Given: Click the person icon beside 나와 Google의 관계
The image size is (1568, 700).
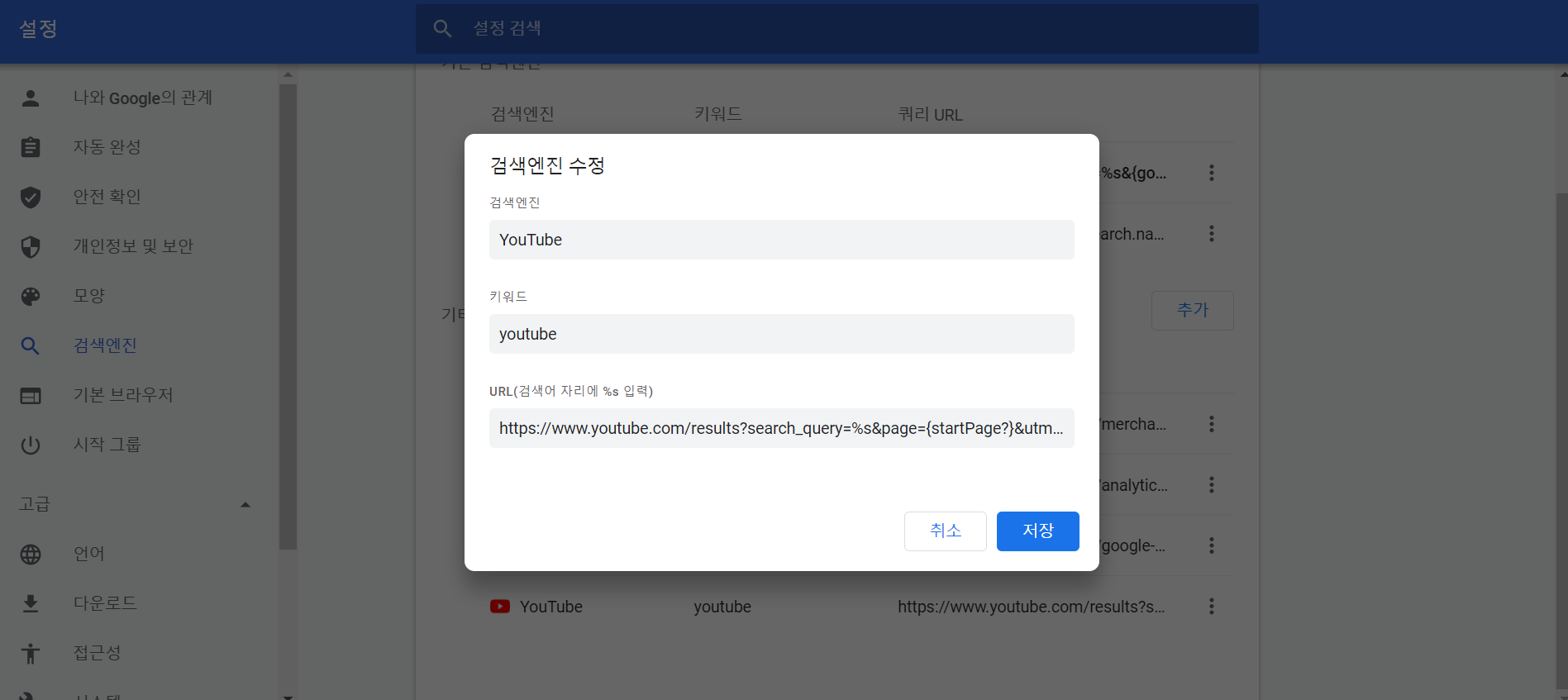Looking at the screenshot, I should click(31, 98).
